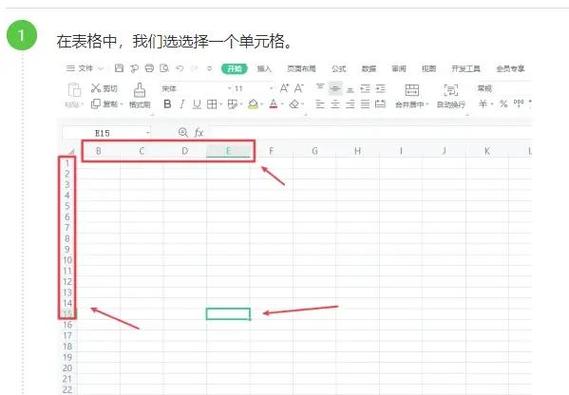Click the cell borders icon
This screenshot has height=395, width=569.
tap(212, 104)
